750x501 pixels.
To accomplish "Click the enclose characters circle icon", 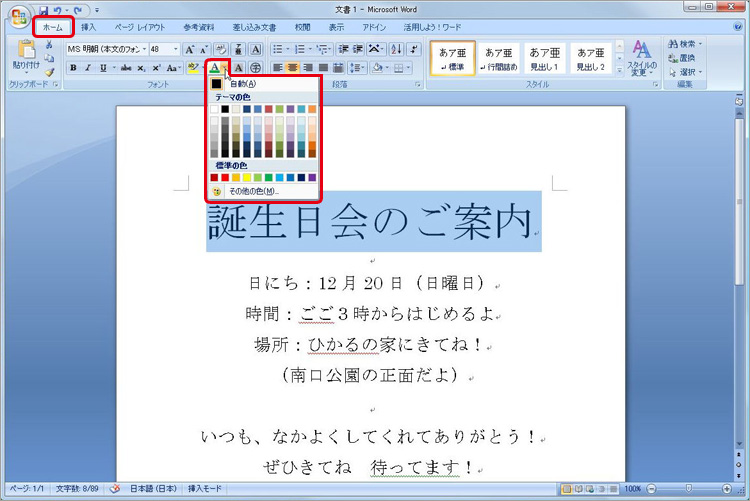I will click(255, 68).
